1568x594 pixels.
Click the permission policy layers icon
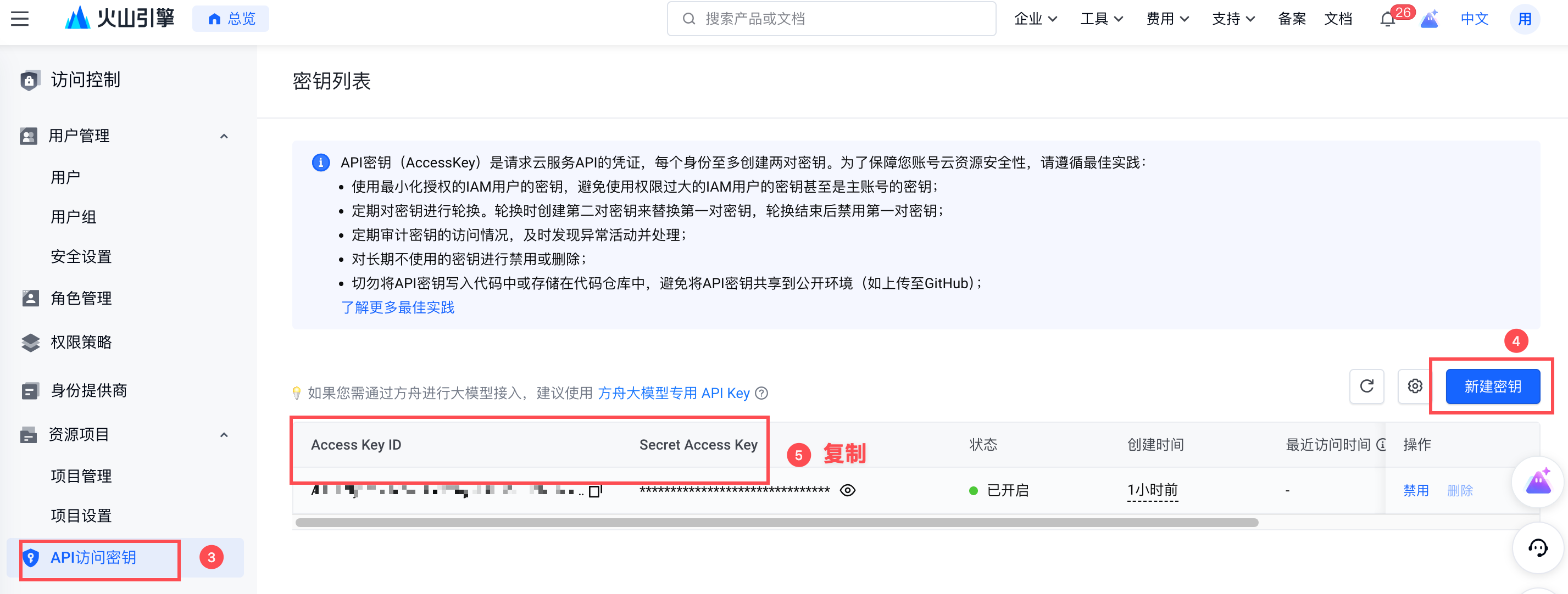(30, 343)
